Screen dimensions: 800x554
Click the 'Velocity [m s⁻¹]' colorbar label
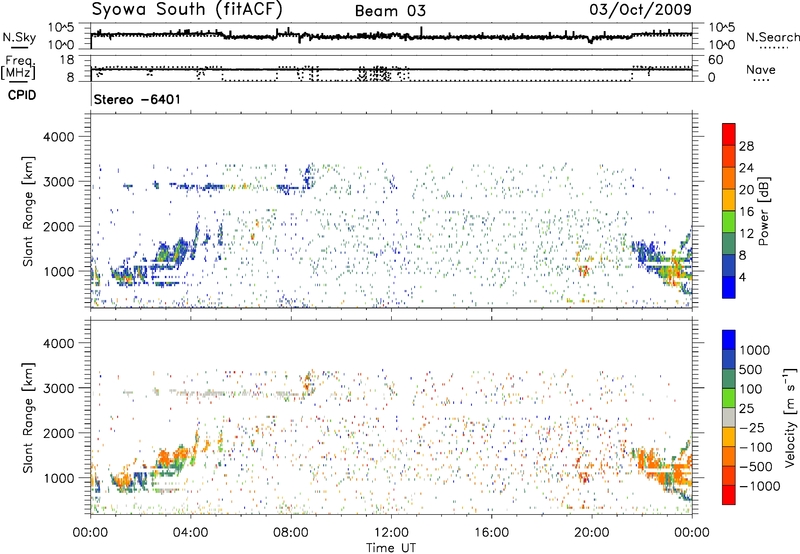tap(790, 416)
